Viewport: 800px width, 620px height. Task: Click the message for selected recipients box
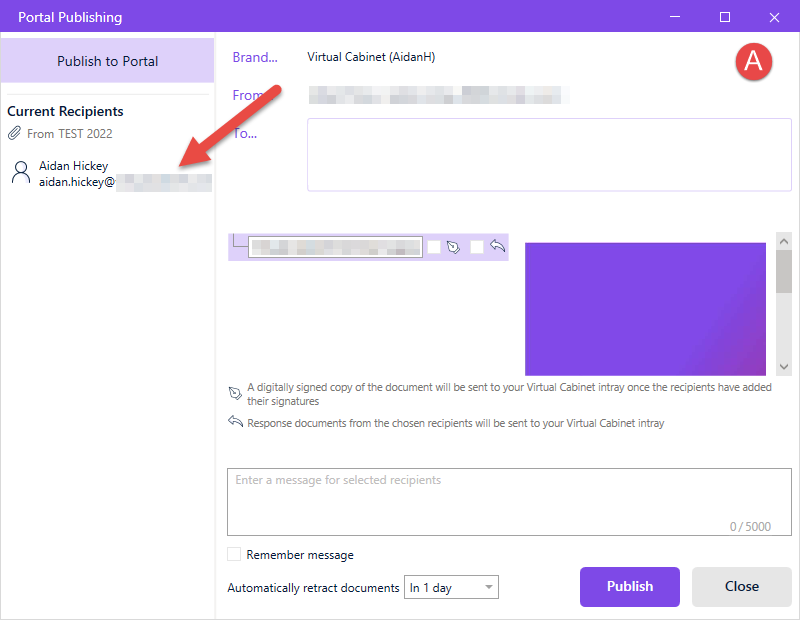click(x=509, y=502)
